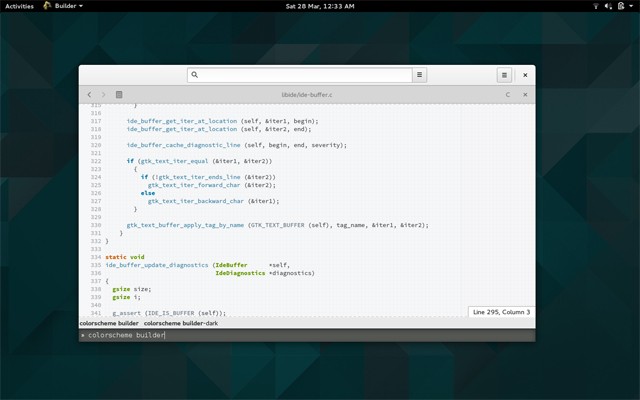Place cursor on 'static void' line 334

coord(125,257)
